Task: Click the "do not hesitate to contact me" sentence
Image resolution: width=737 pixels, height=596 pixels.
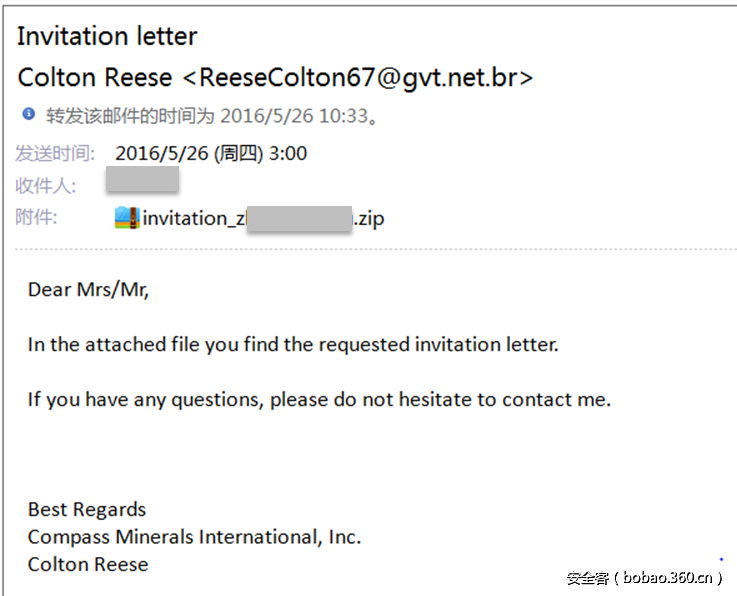Action: click(x=319, y=399)
